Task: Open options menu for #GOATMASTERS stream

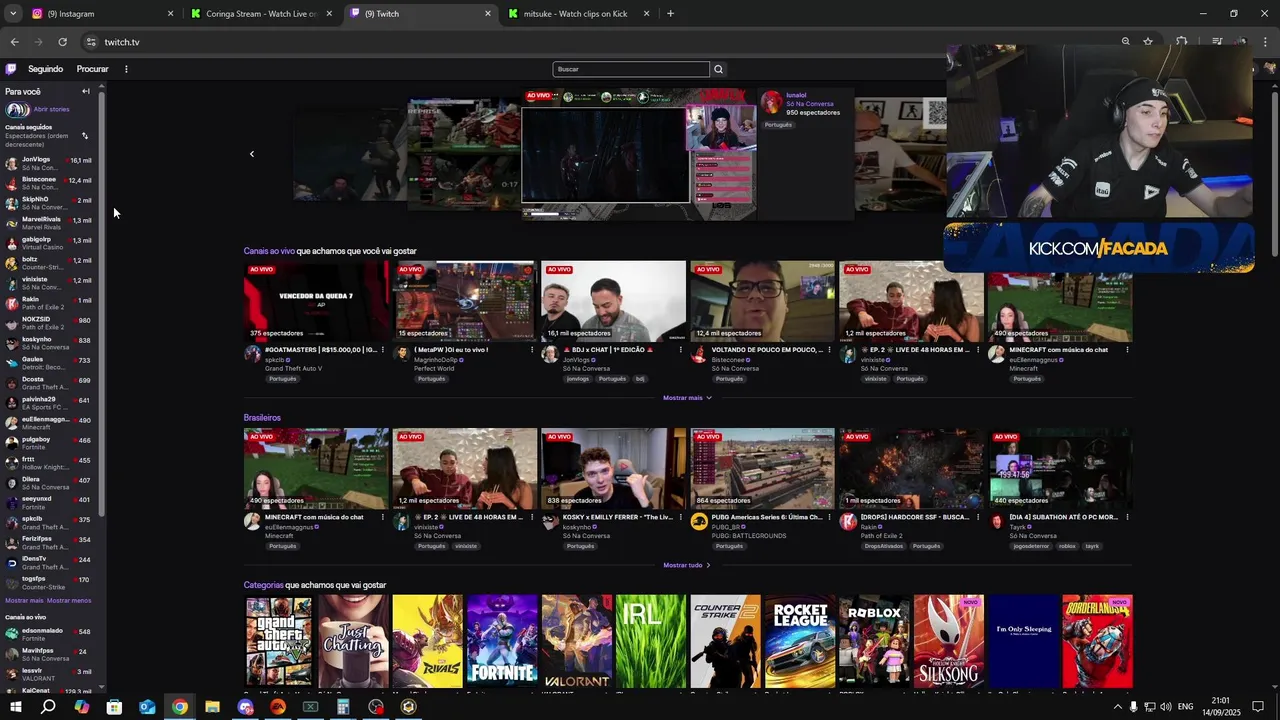Action: (382, 350)
